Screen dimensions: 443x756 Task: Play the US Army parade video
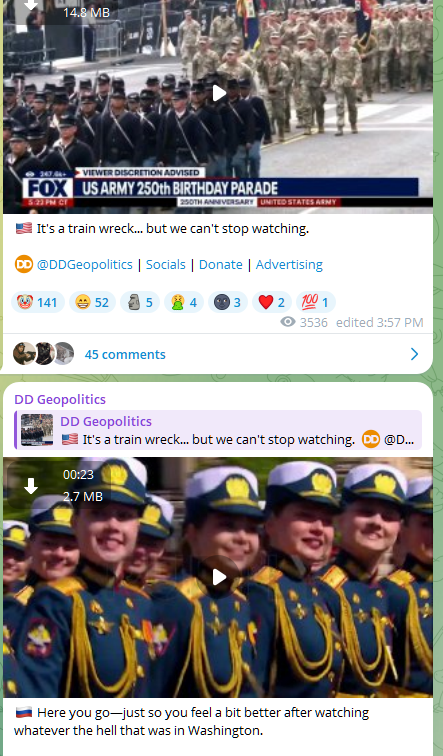[219, 93]
